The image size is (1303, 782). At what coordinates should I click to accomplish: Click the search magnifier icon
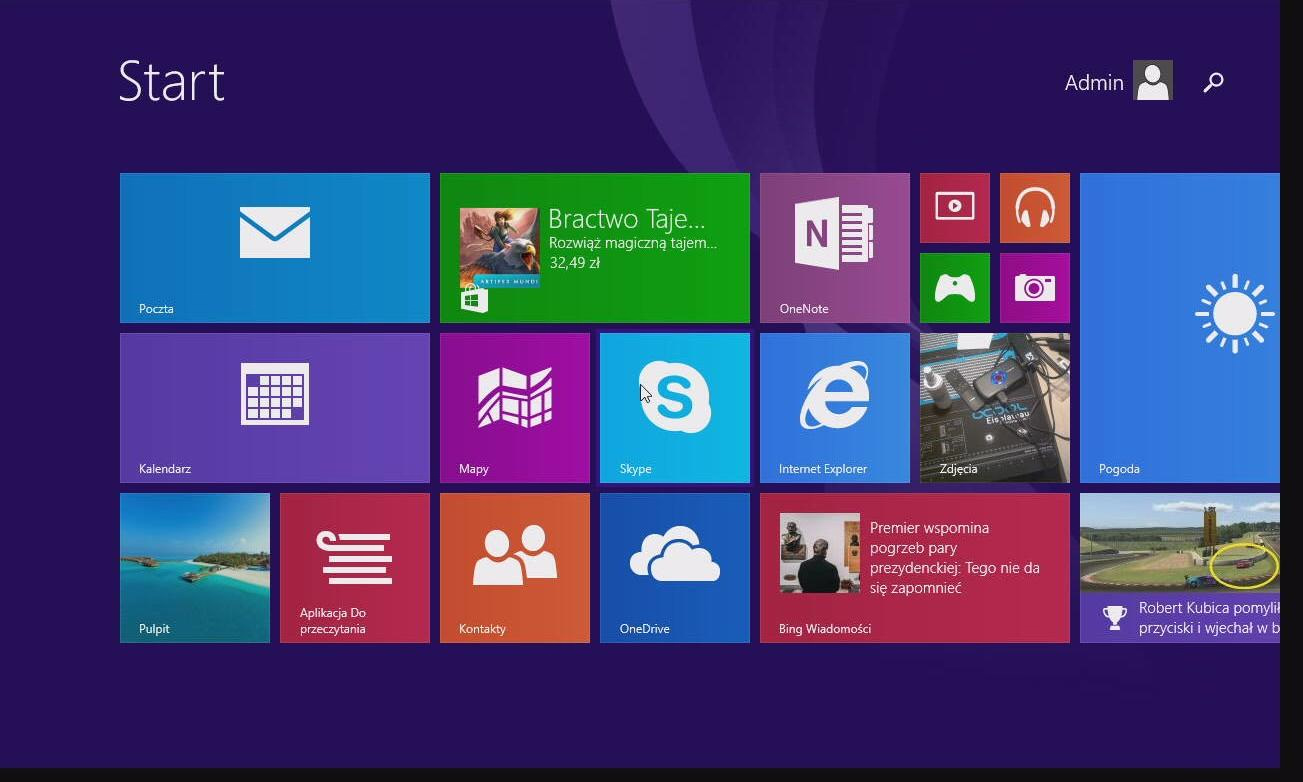pos(1213,82)
